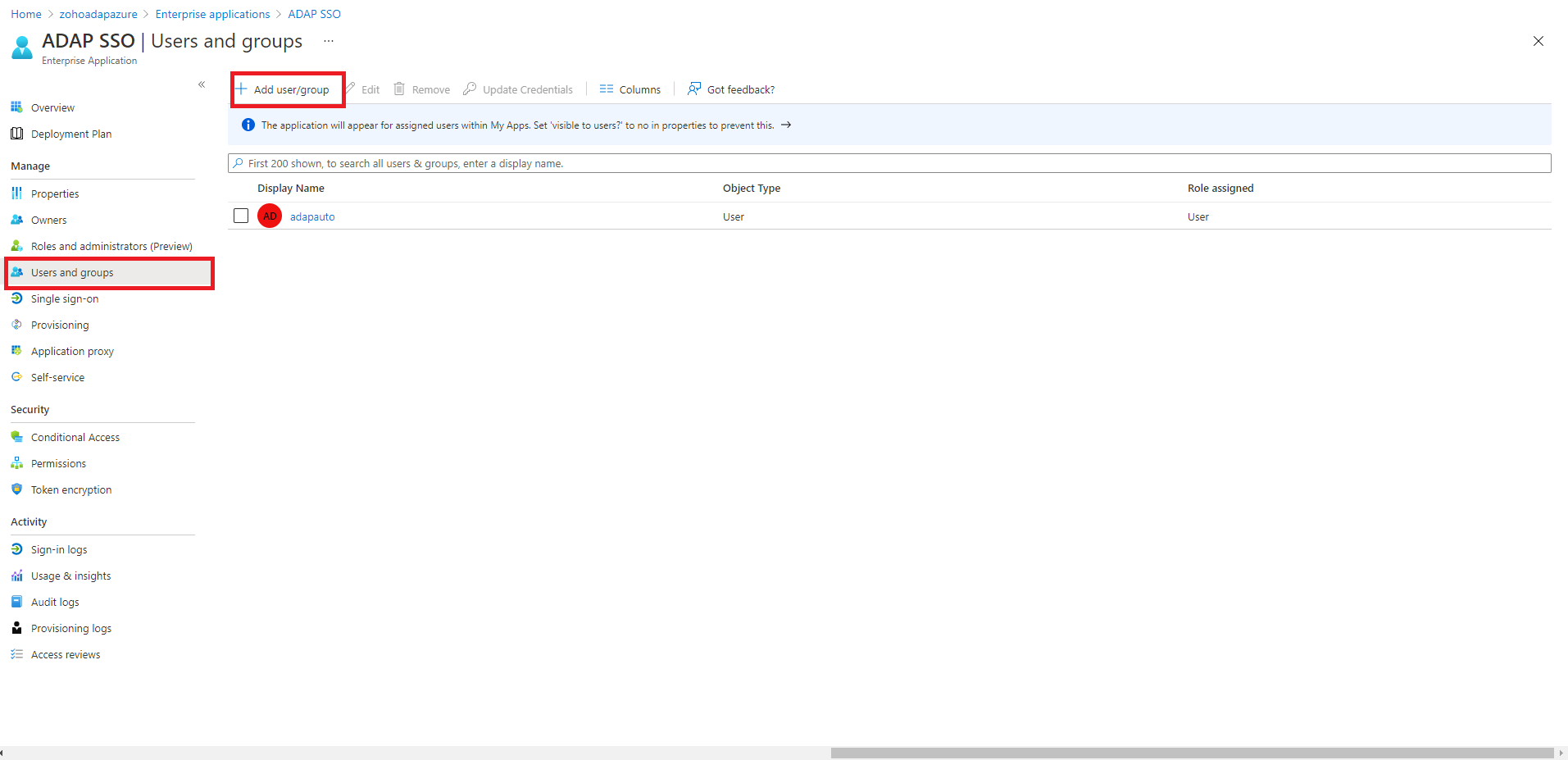
Task: Click the Overview grid icon
Action: [x=16, y=107]
